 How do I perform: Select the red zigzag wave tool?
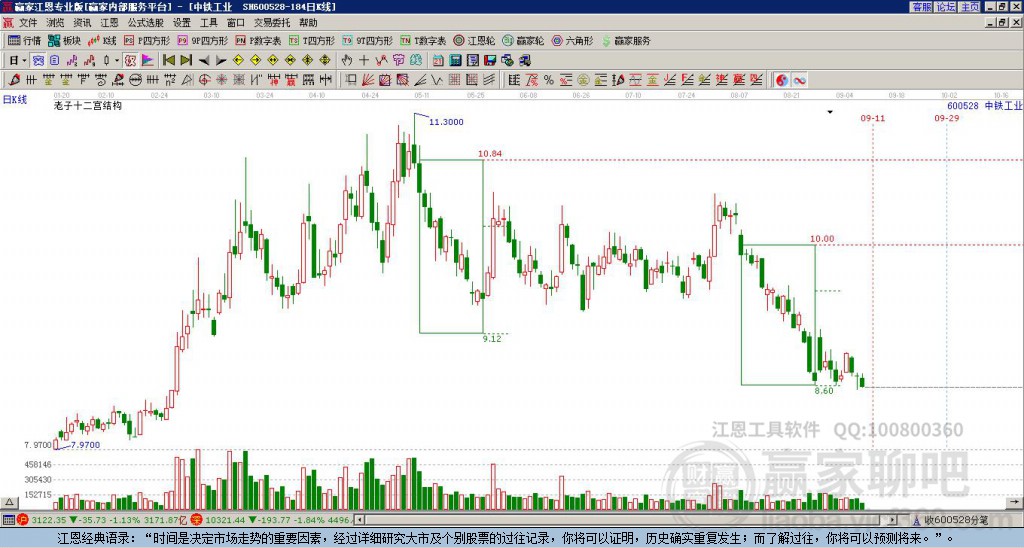point(381,61)
